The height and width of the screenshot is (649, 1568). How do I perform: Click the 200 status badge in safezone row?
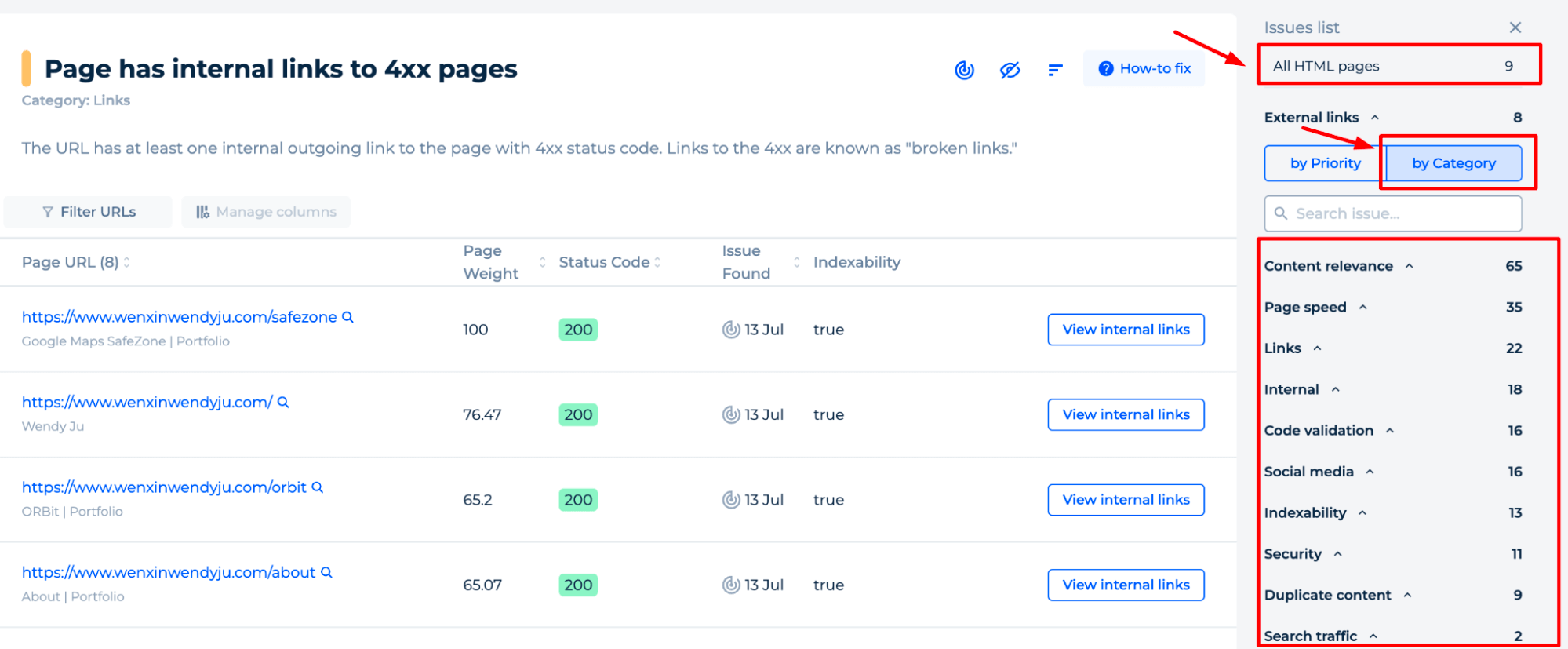[578, 330]
